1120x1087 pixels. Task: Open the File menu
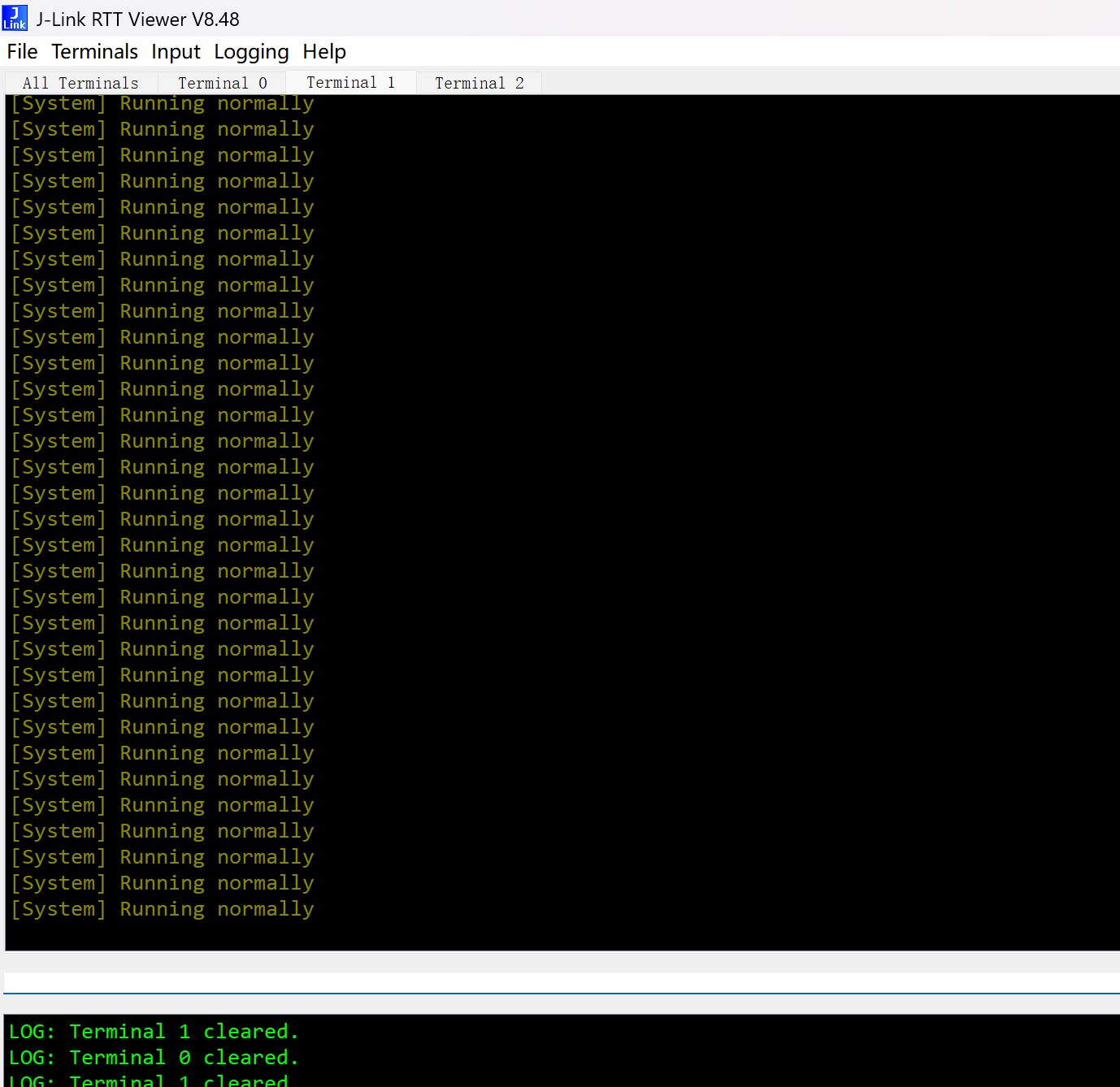point(21,51)
